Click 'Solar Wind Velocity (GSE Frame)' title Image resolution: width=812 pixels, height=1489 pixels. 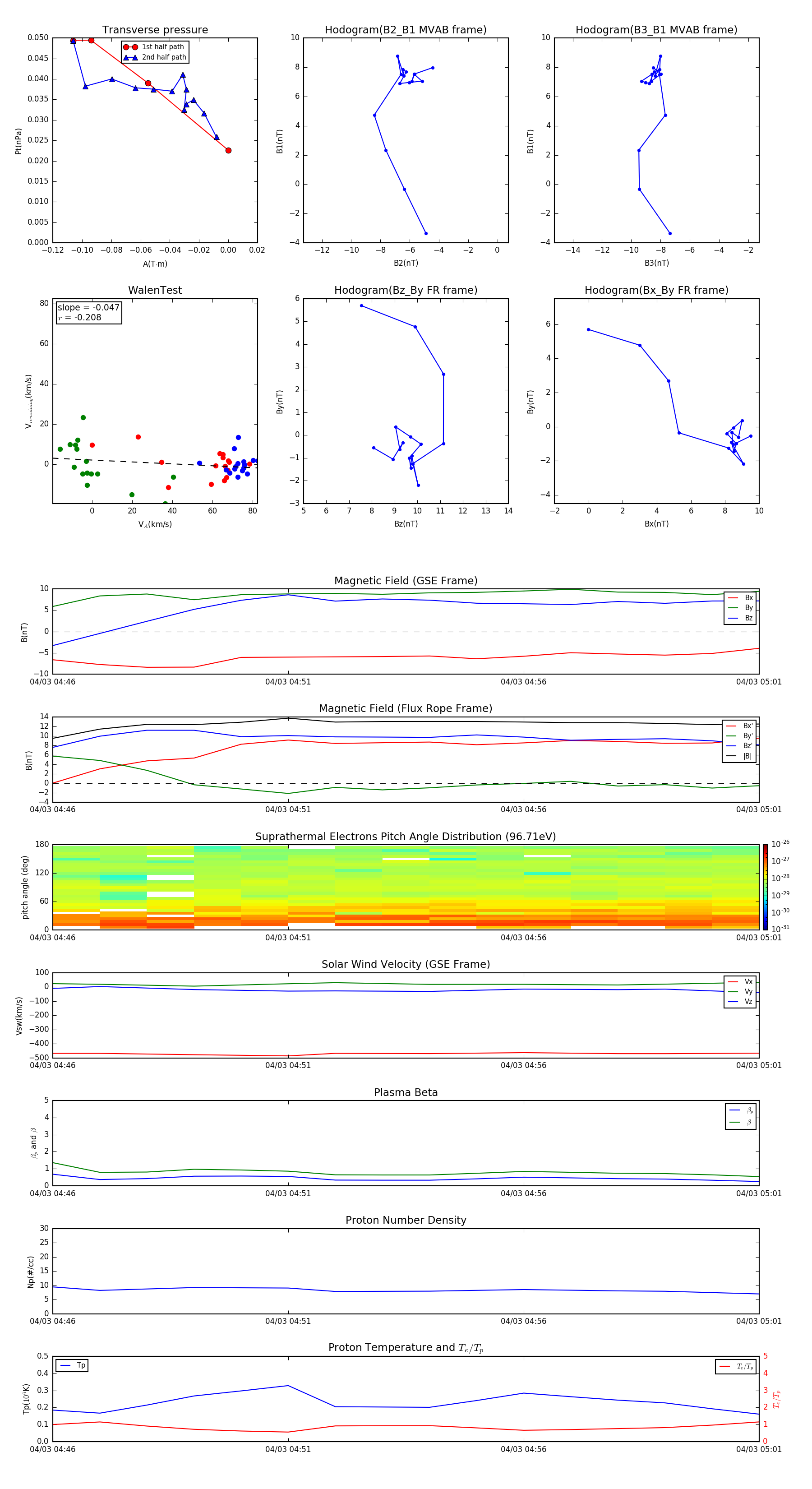click(406, 964)
